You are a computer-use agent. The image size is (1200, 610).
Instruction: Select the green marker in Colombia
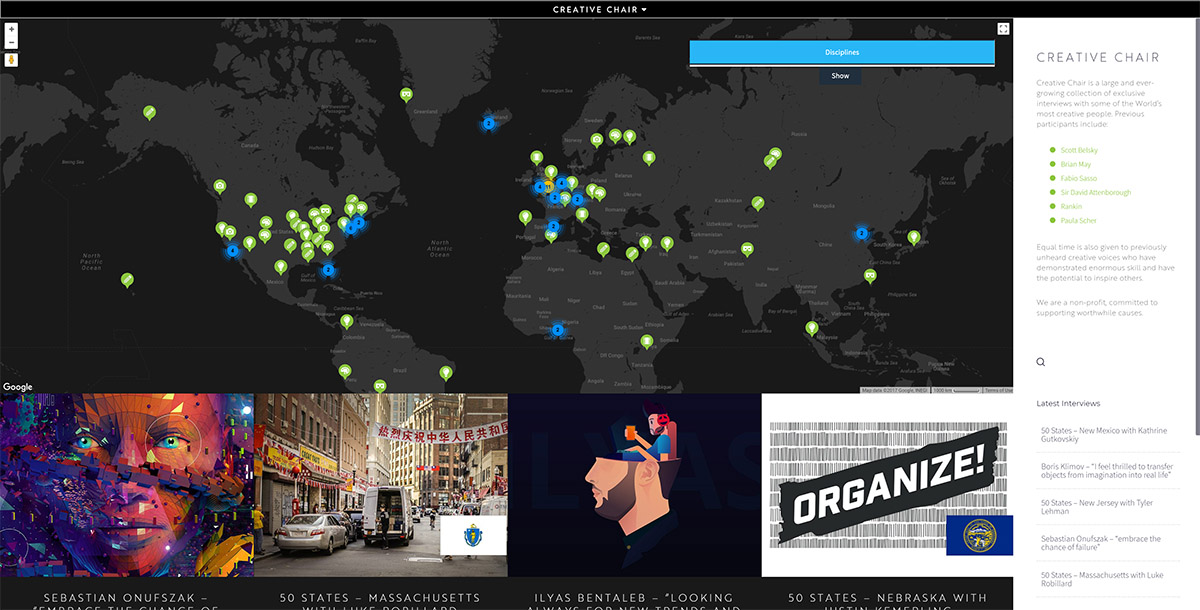(346, 322)
